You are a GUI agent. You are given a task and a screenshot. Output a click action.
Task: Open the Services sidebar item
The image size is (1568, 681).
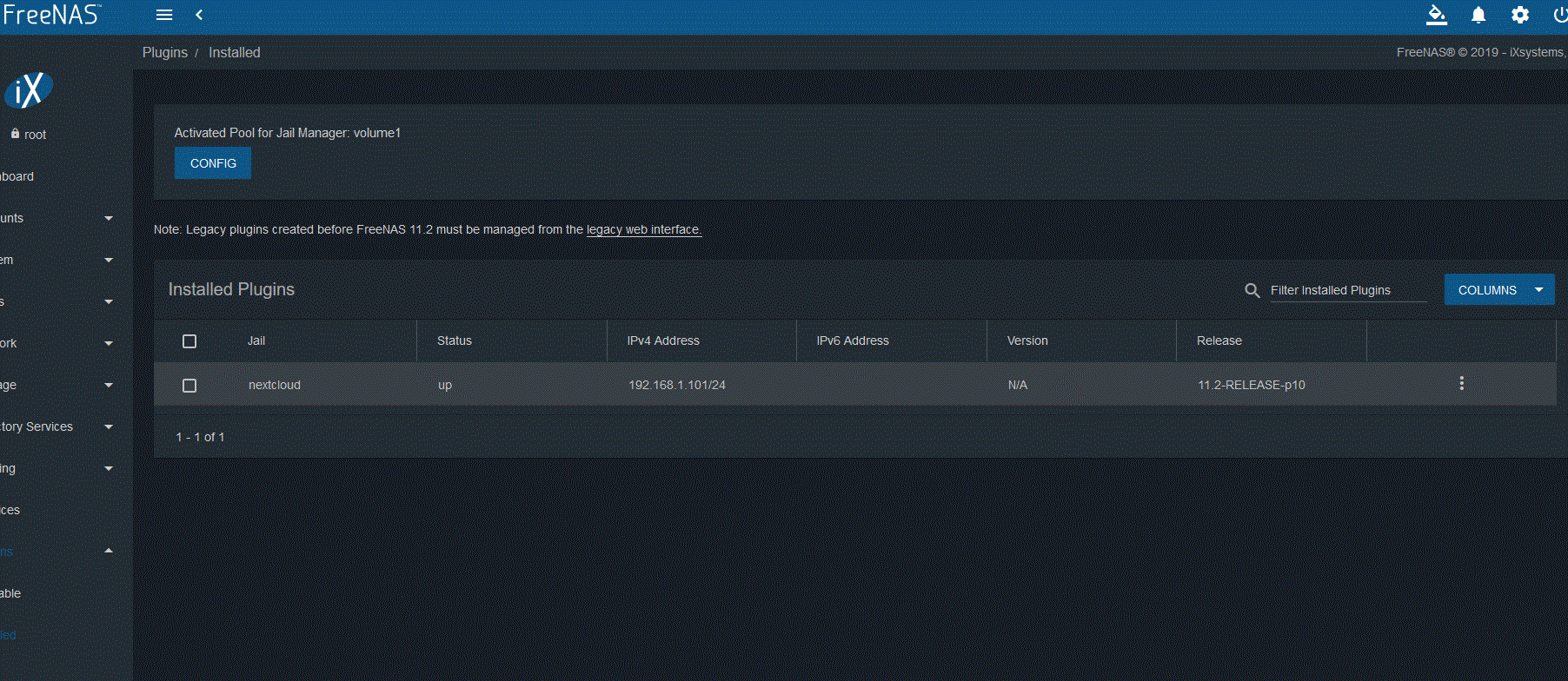[10, 510]
